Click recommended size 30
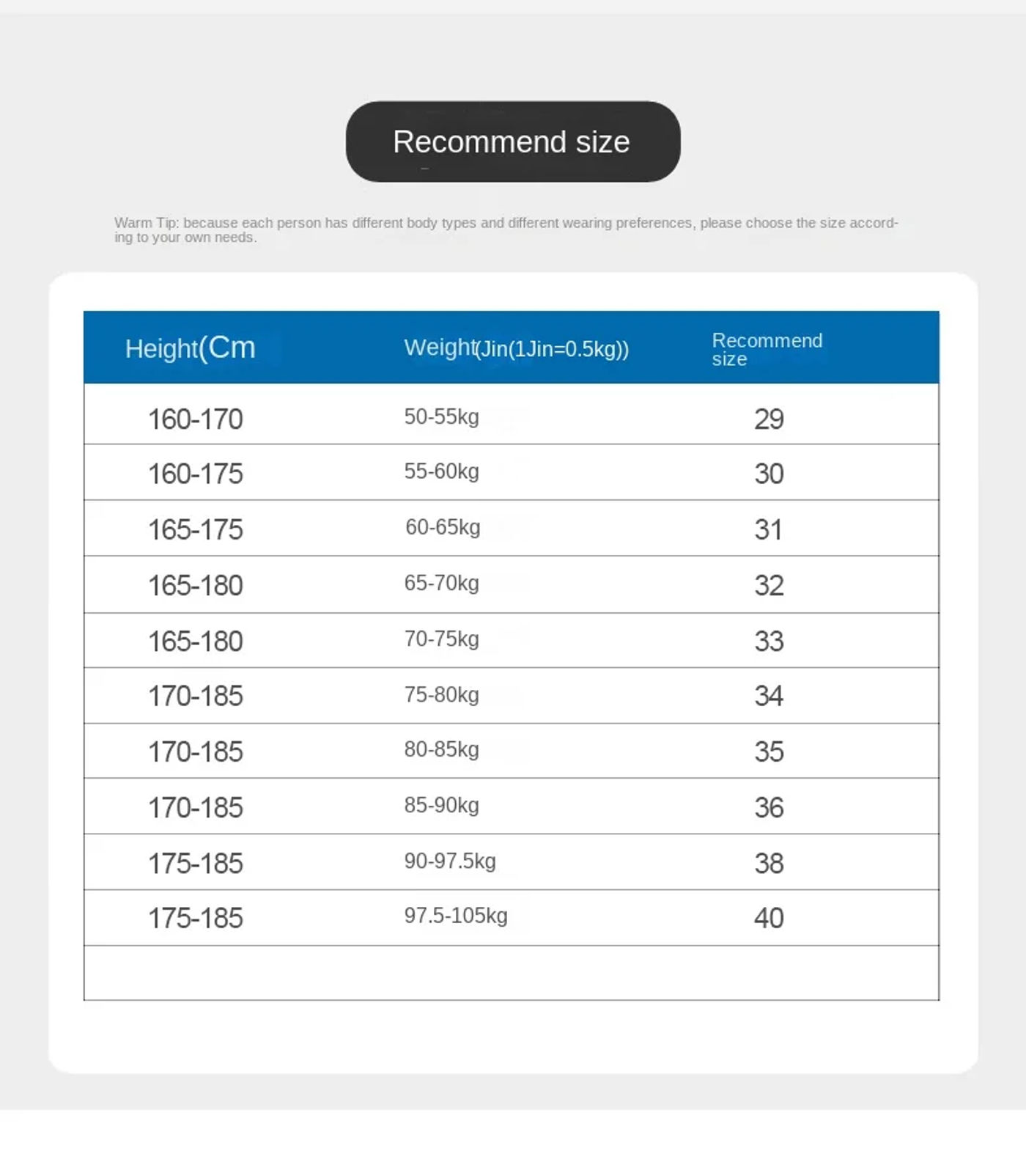Image resolution: width=1026 pixels, height=1176 pixels. [x=769, y=474]
